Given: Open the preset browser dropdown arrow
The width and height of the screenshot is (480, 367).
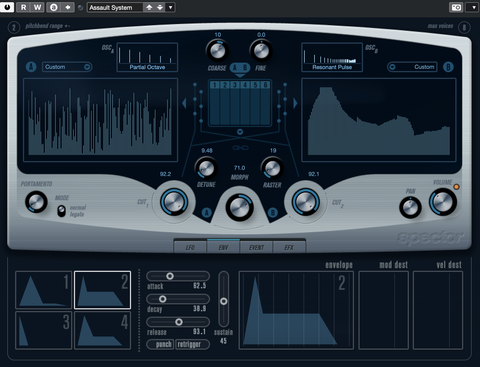Looking at the screenshot, I should 170,7.
